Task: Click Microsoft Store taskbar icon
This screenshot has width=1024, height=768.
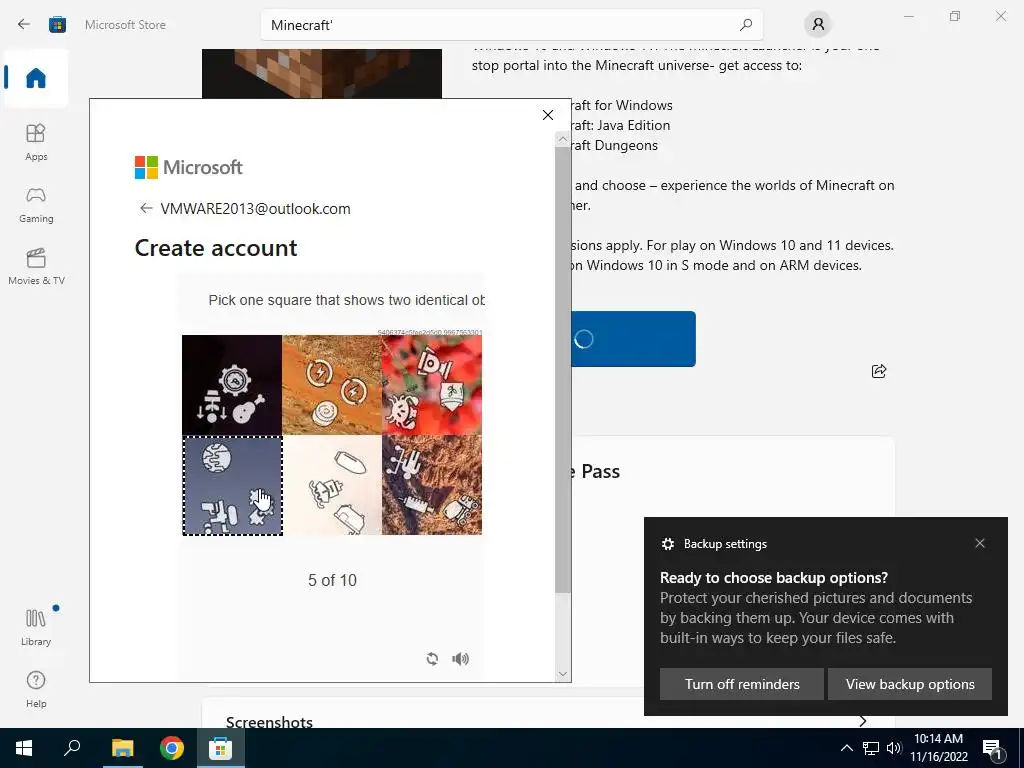Action: click(221, 748)
